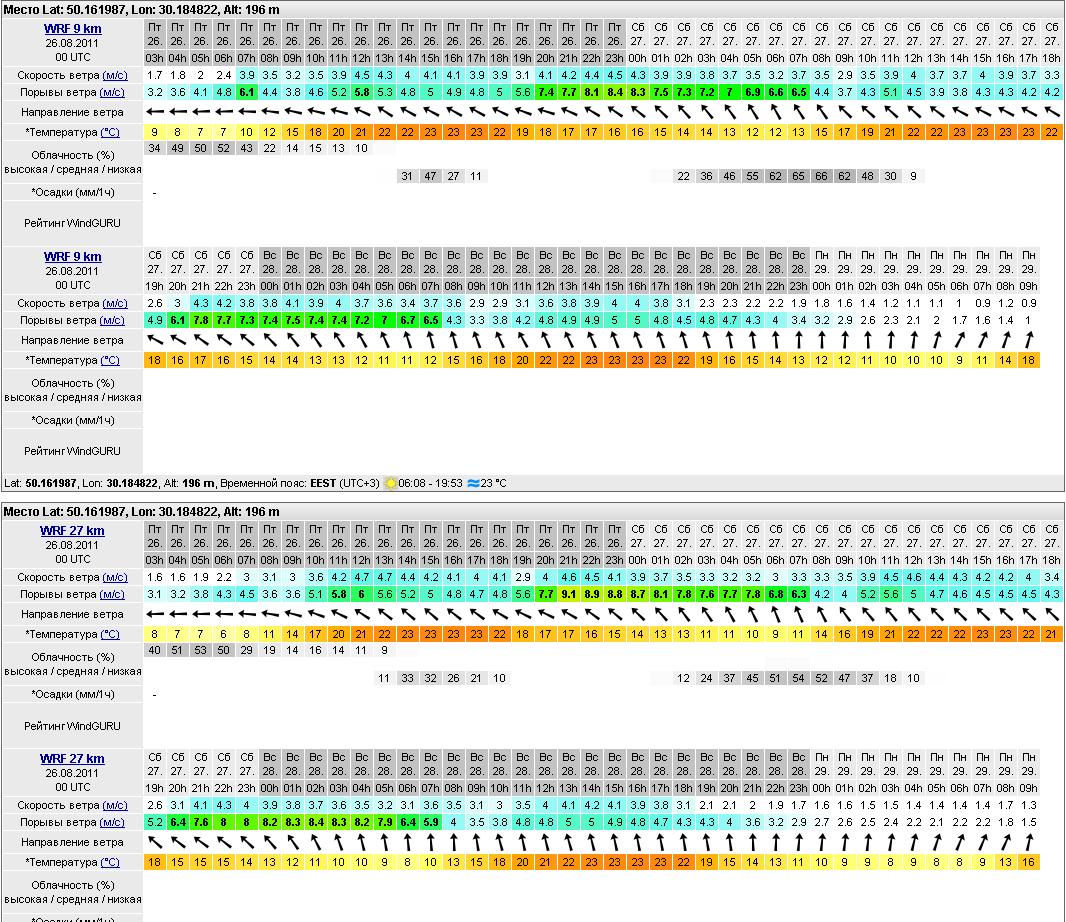Open the second WRF 9 km link below

coord(72,257)
